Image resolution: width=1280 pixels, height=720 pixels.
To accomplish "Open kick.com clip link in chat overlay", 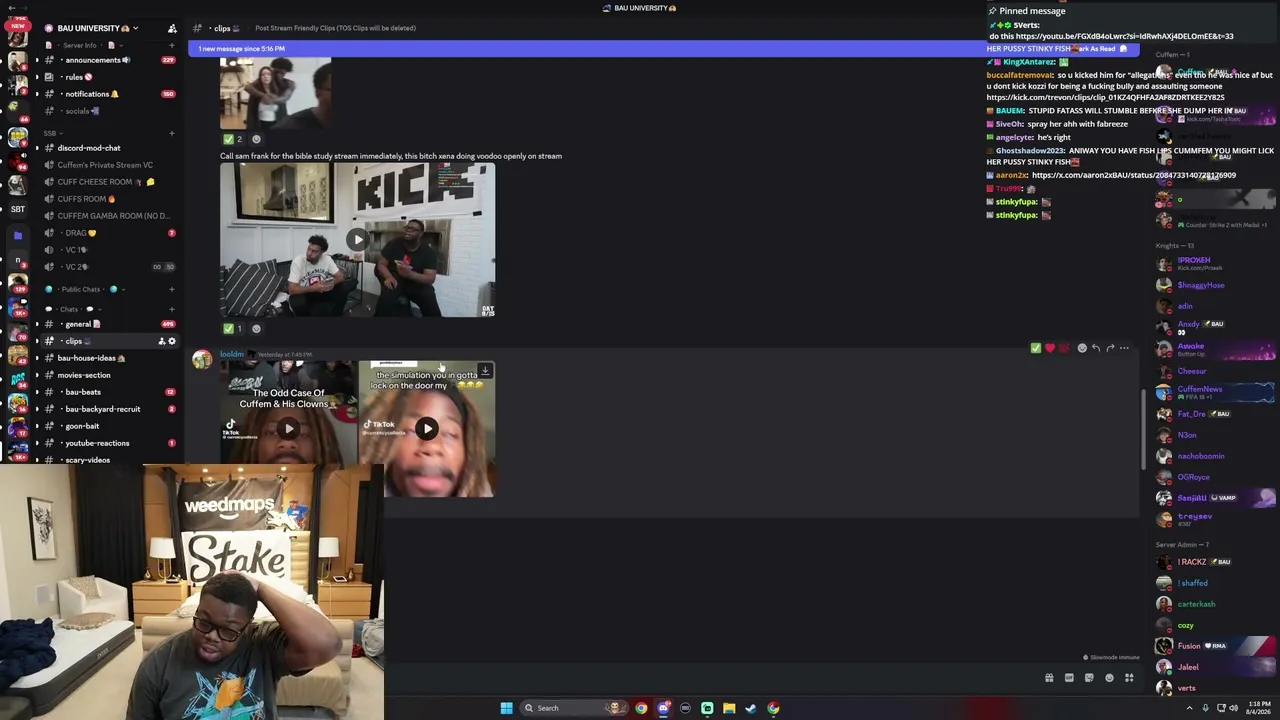I will click(x=1106, y=98).
